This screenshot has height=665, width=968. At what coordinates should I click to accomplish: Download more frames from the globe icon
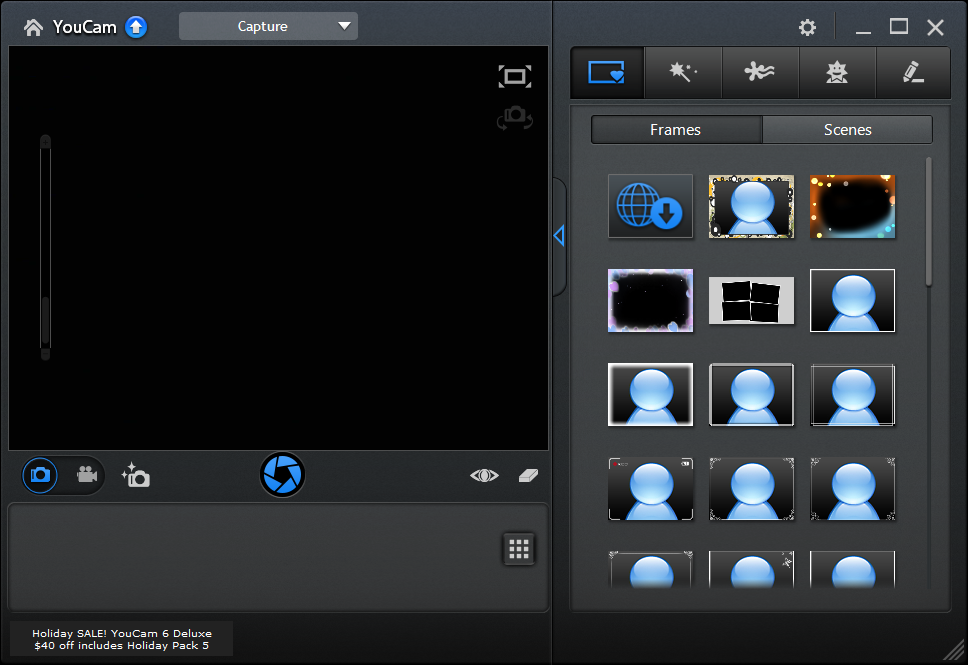[650, 206]
